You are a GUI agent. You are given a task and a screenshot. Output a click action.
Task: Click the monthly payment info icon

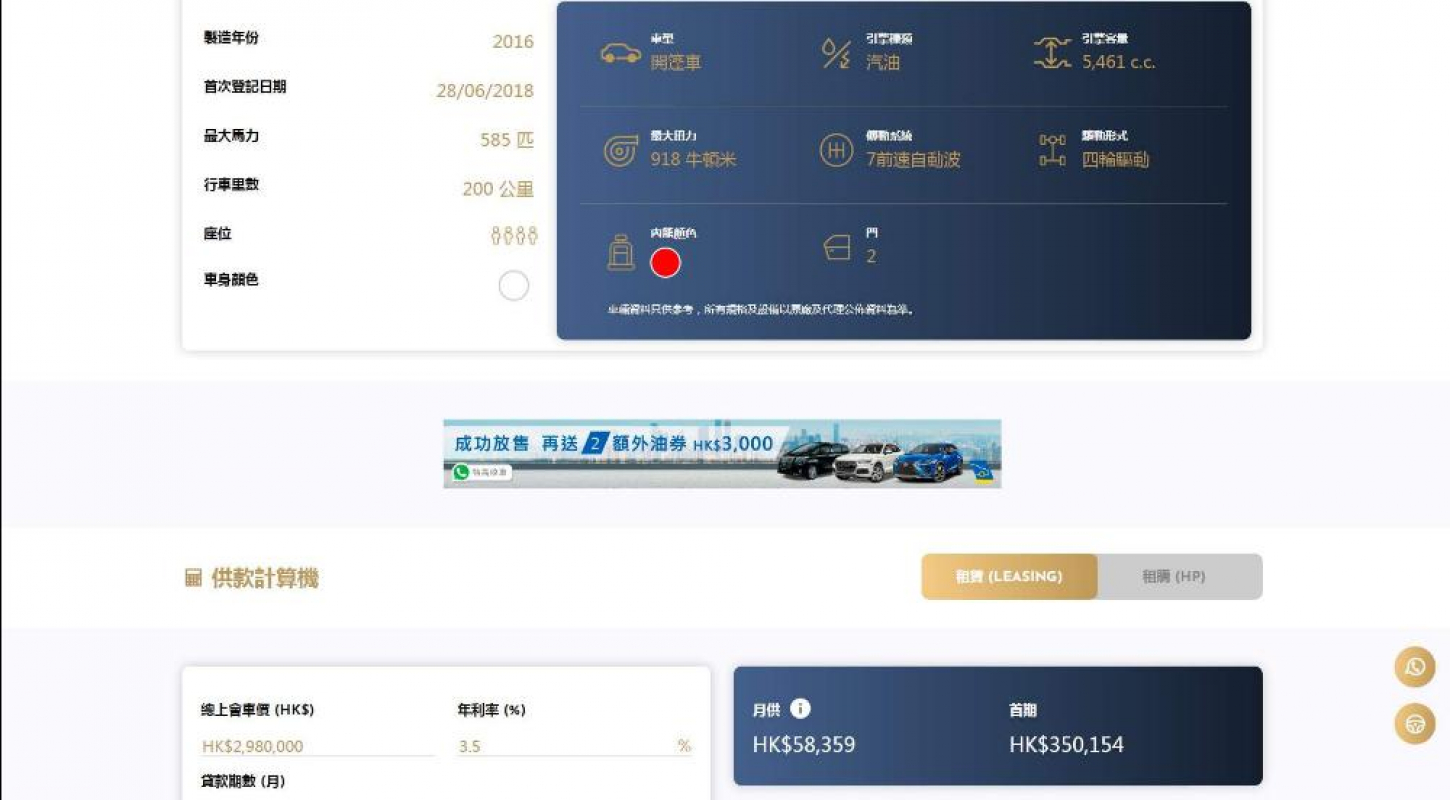[x=800, y=709]
